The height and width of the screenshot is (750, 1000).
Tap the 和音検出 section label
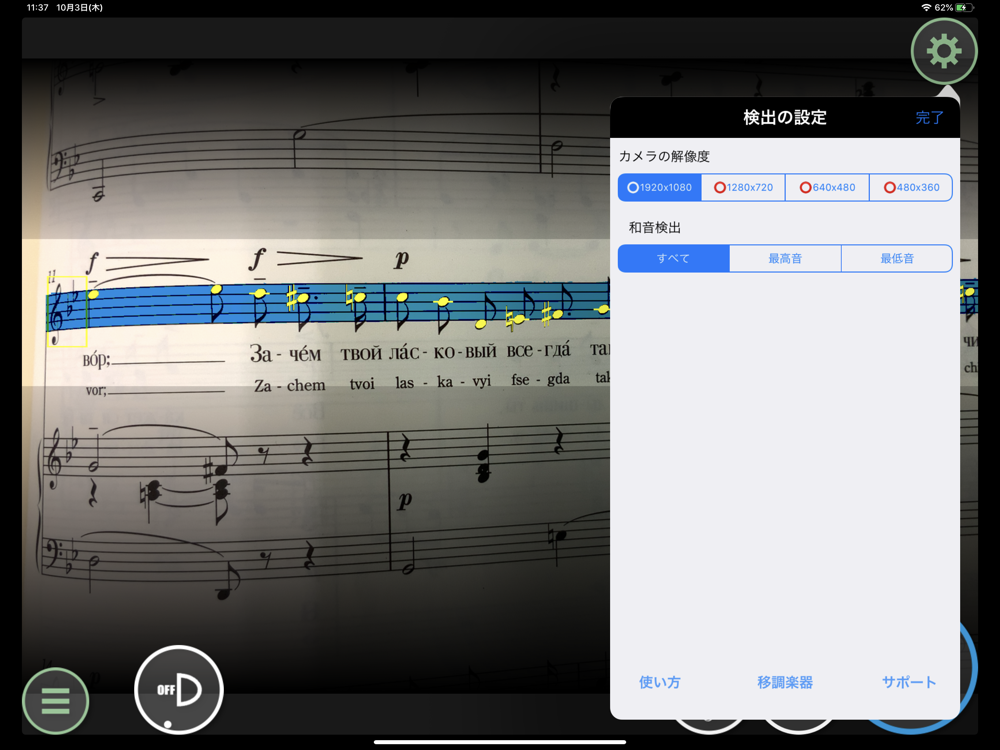coord(655,228)
